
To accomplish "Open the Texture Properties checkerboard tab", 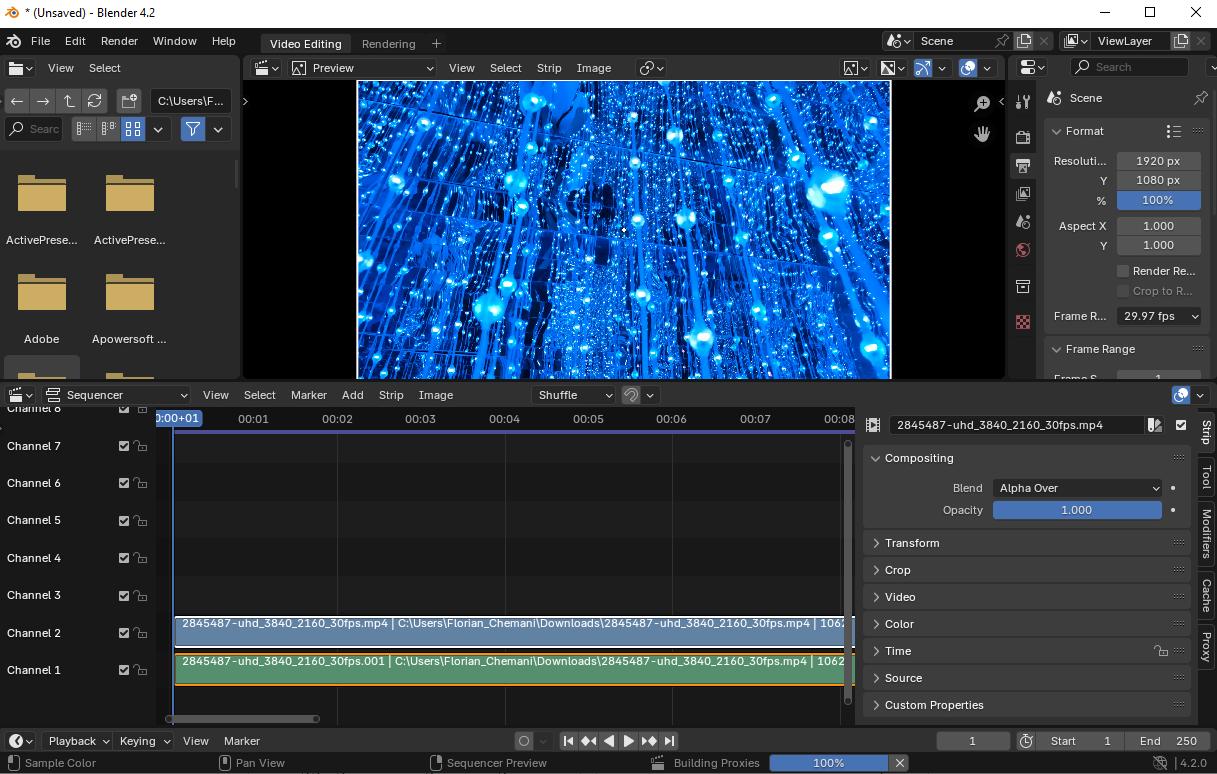I will pos(1022,321).
